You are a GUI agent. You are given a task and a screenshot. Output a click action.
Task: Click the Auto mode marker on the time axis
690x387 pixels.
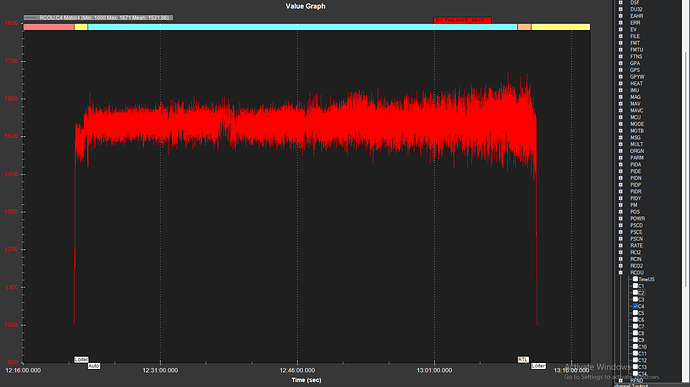[x=94, y=366]
